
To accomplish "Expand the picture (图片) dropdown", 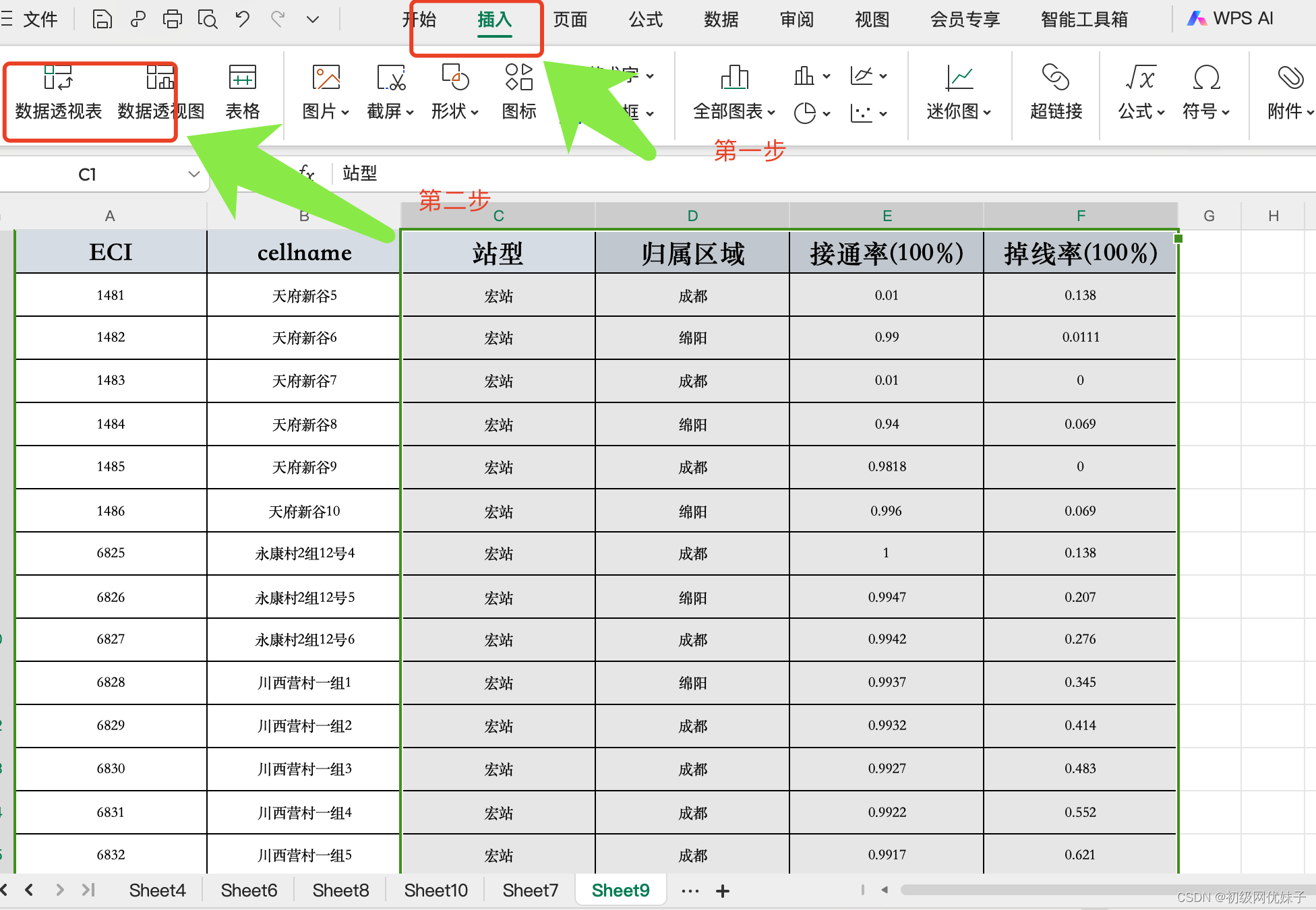I will (345, 113).
